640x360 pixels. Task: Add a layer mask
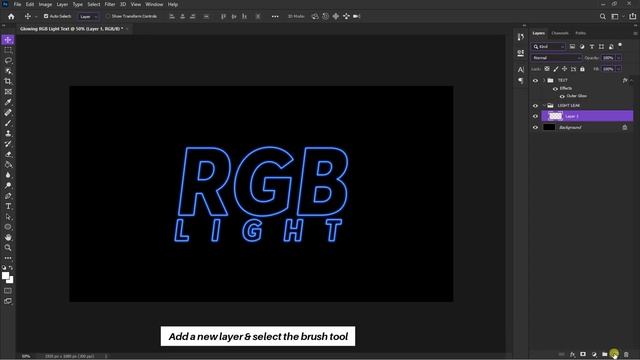pyautogui.click(x=583, y=354)
